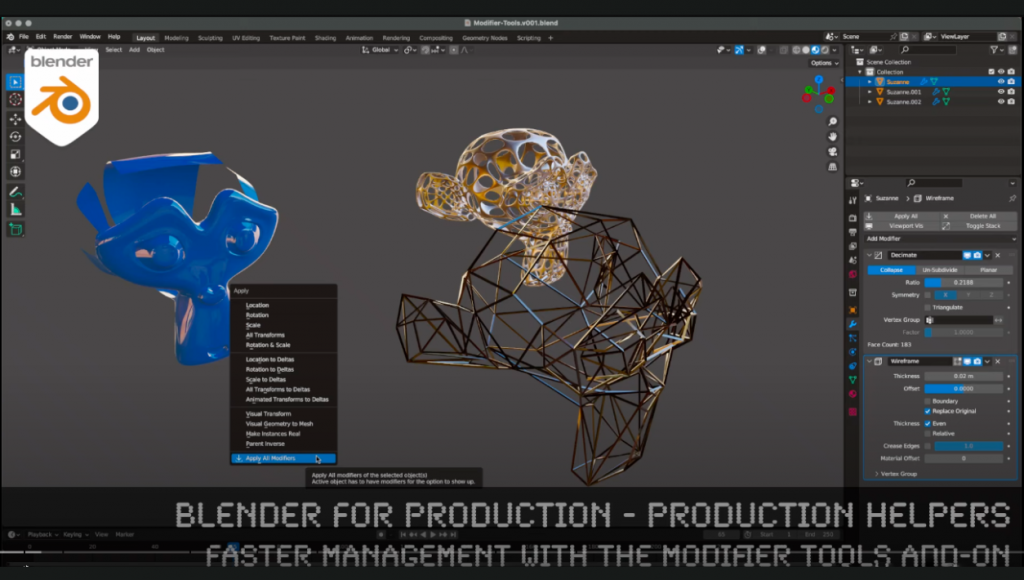Uncheck Replace Original in the Wireframe modifier

[927, 411]
